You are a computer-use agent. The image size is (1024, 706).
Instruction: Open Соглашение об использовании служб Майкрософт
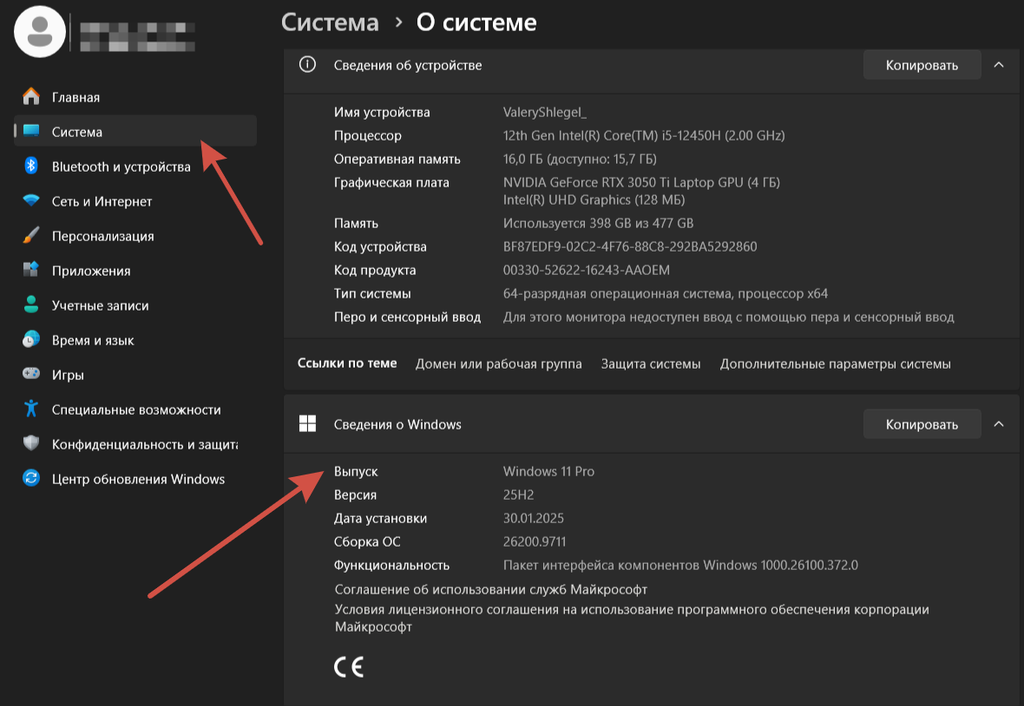490,589
